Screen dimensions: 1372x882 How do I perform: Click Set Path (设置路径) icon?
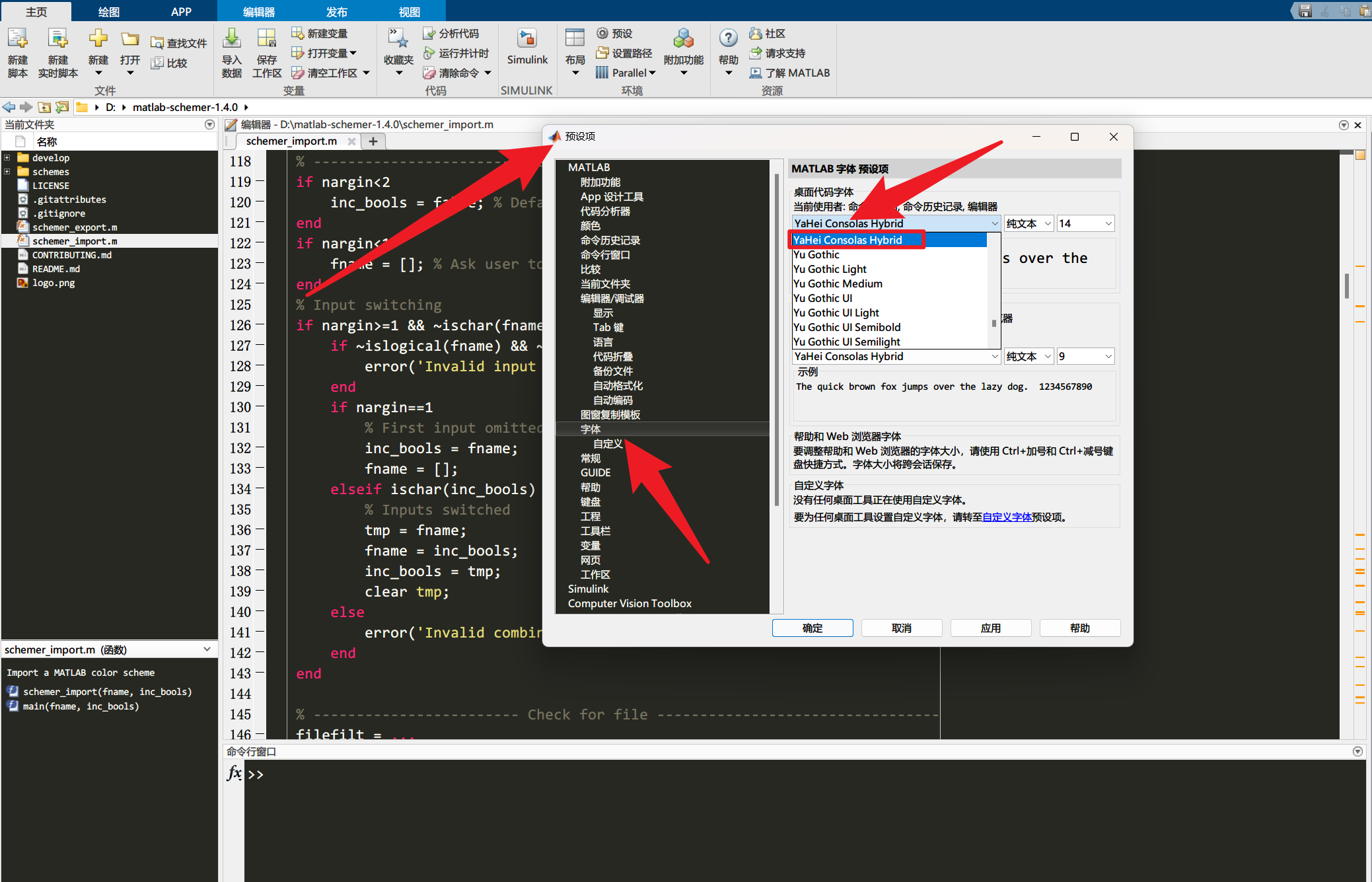602,53
